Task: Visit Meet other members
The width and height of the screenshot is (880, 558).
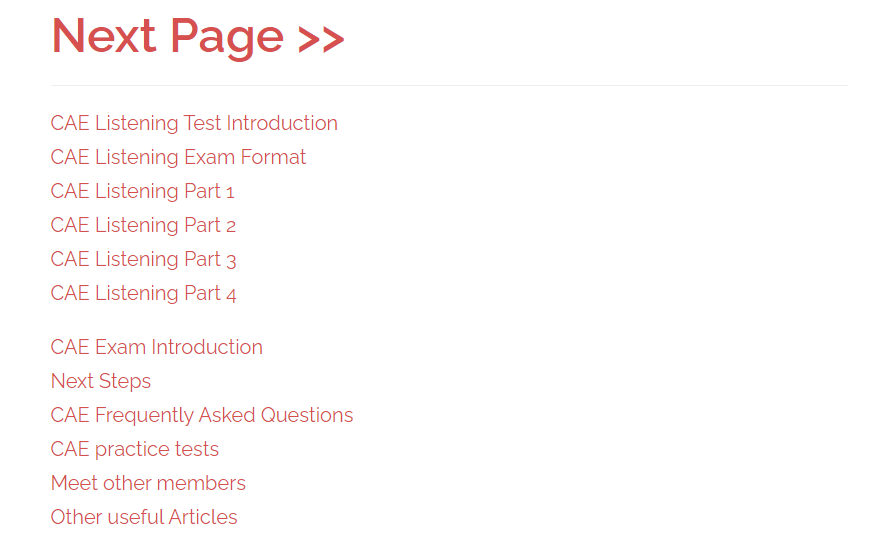Action: point(148,483)
